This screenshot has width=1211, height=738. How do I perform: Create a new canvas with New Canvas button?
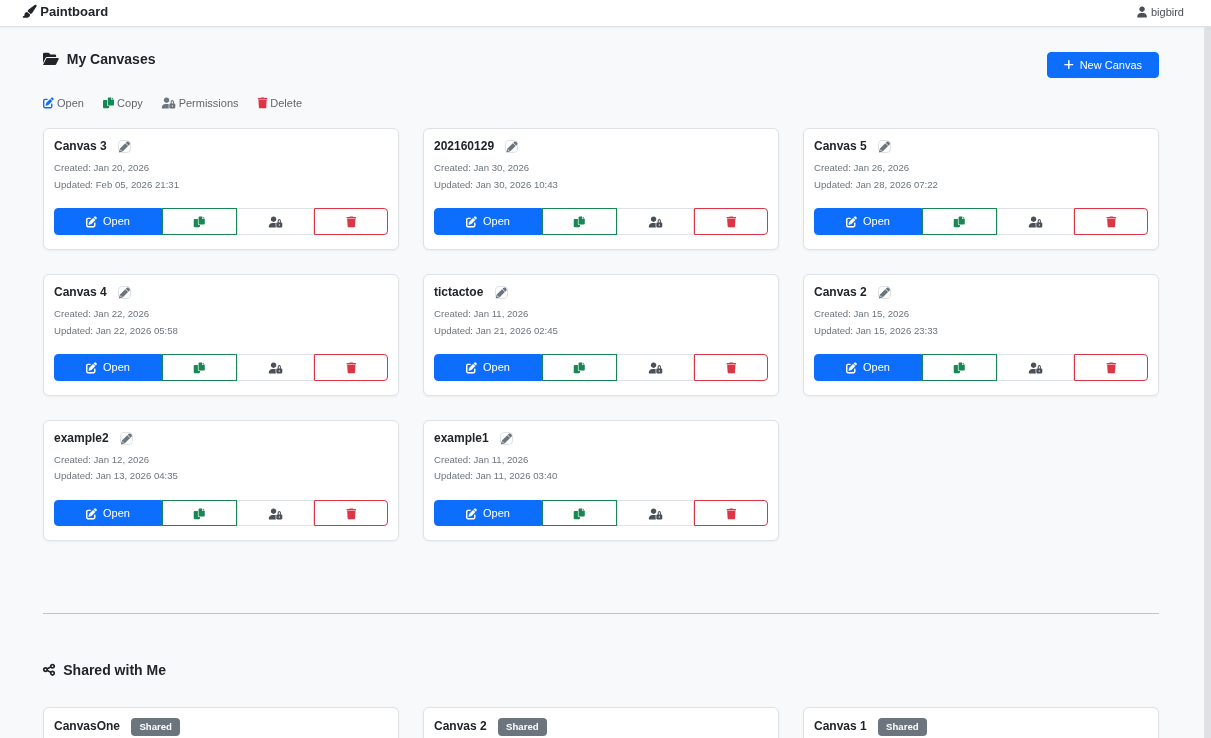[1102, 64]
